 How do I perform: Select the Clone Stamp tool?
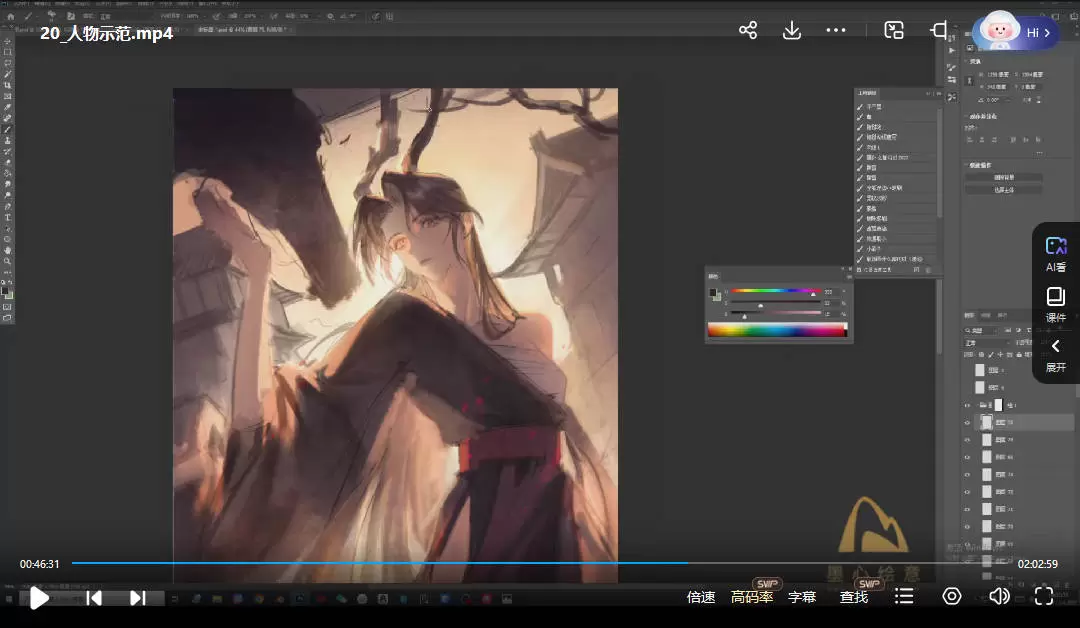click(8, 140)
